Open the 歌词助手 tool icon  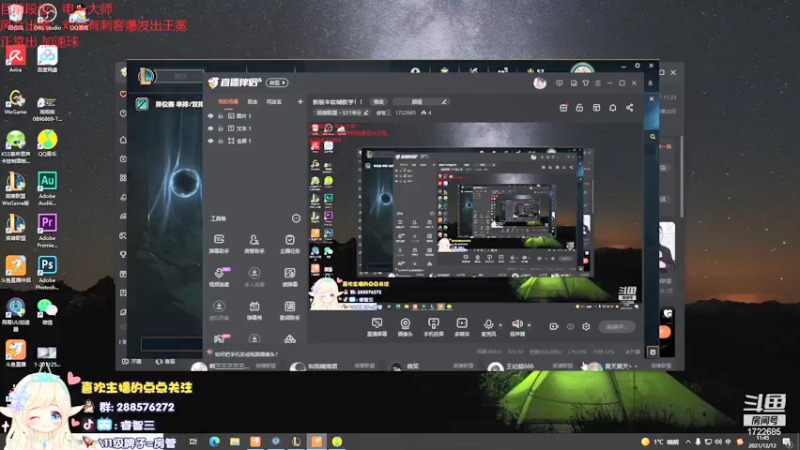pos(289,310)
